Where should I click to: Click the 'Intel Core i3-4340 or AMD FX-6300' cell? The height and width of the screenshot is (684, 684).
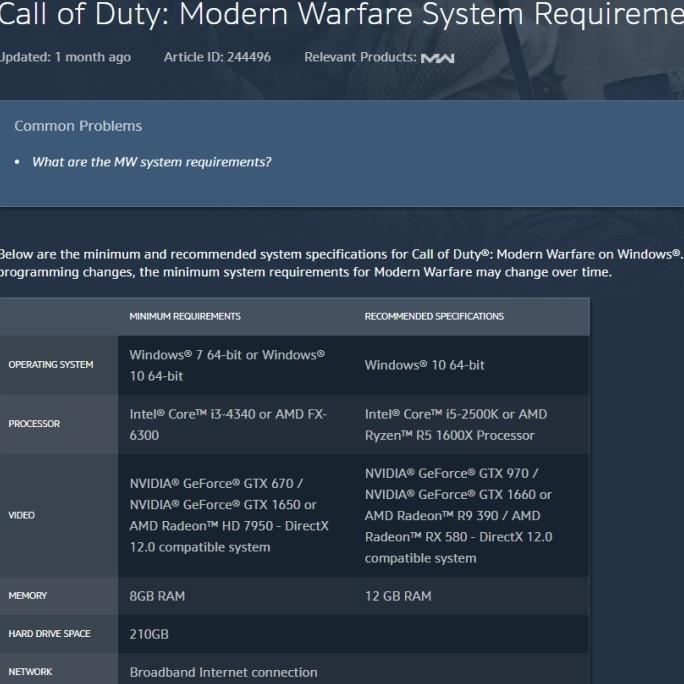point(236,424)
